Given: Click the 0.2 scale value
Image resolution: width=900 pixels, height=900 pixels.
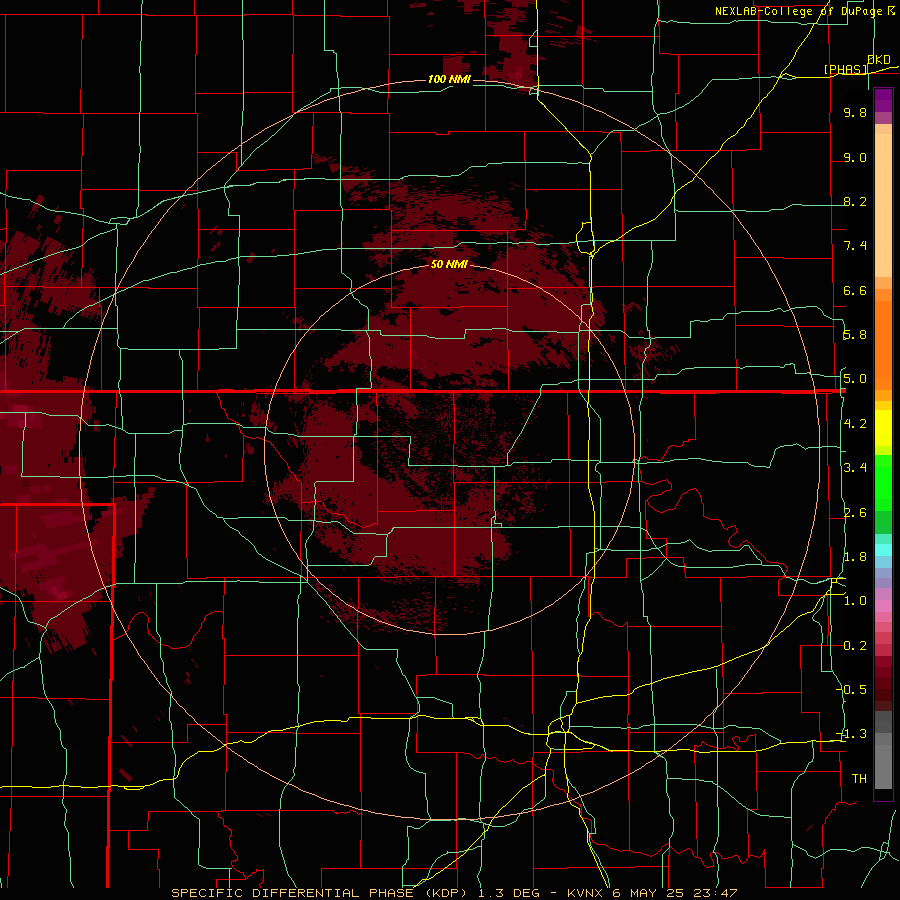Looking at the screenshot, I should tap(855, 646).
